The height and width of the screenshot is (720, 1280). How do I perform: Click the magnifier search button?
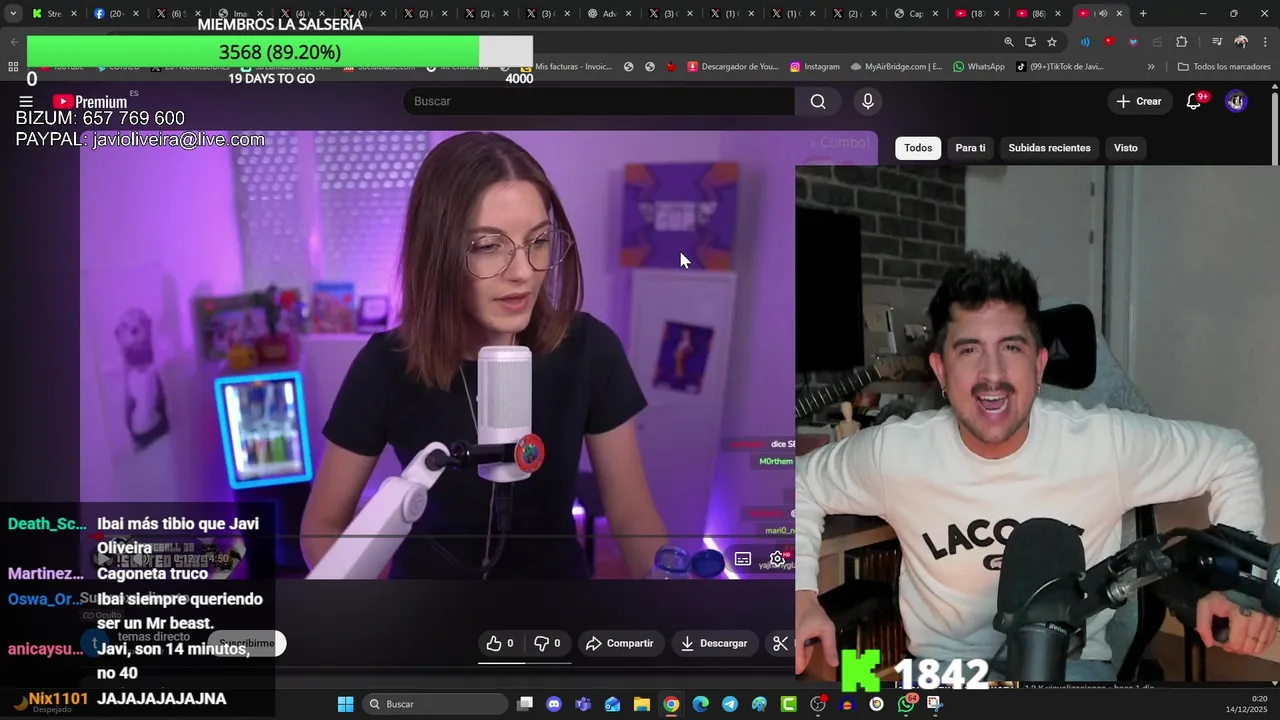[818, 101]
